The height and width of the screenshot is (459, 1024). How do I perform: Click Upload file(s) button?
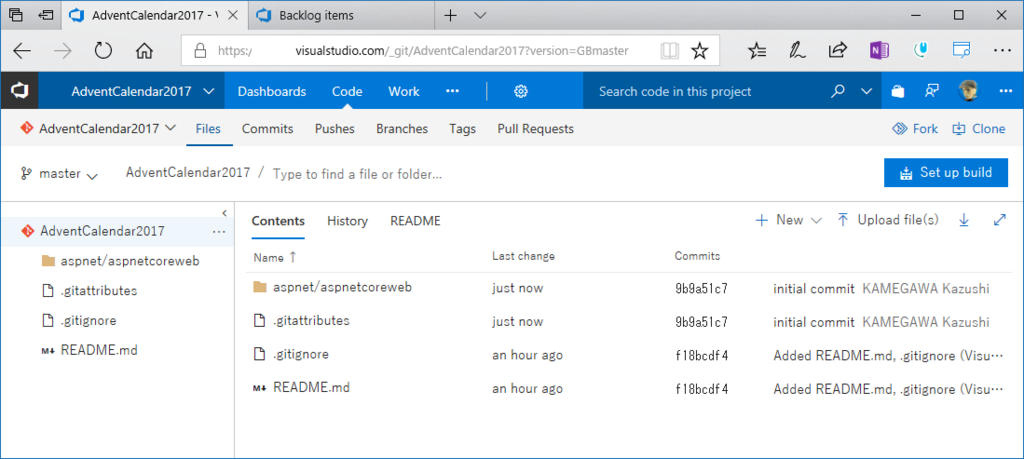click(x=888, y=221)
